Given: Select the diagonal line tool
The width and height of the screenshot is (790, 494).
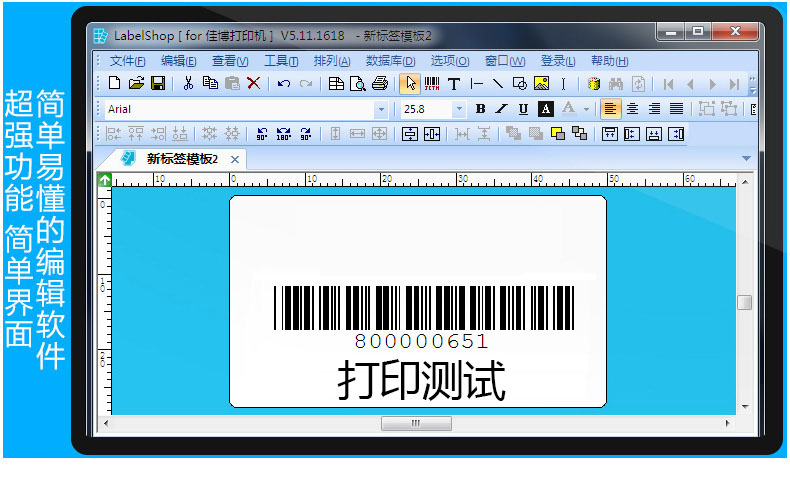Looking at the screenshot, I should (498, 83).
